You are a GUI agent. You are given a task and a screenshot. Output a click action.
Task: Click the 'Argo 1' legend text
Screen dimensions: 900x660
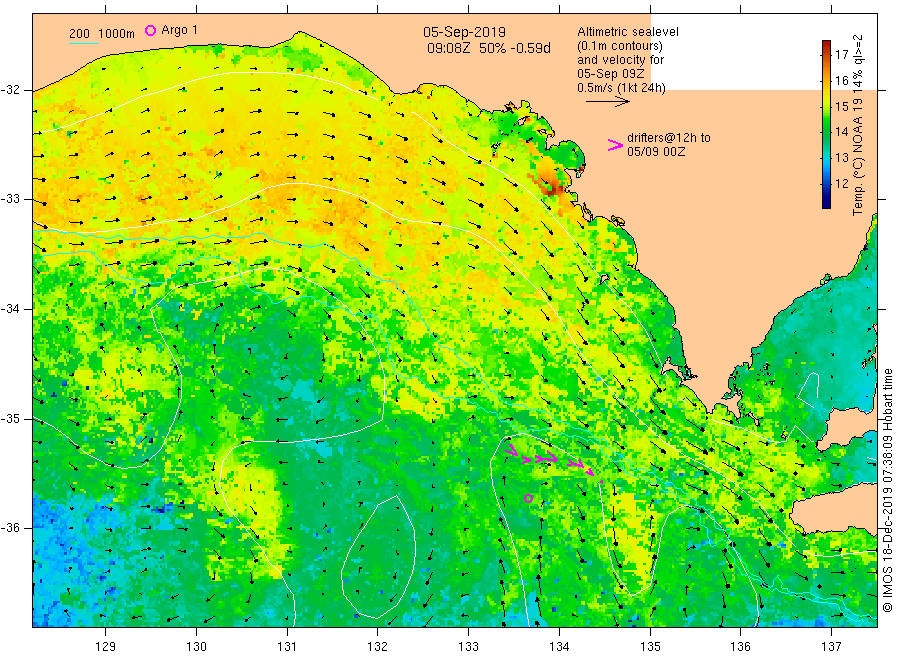pos(180,30)
